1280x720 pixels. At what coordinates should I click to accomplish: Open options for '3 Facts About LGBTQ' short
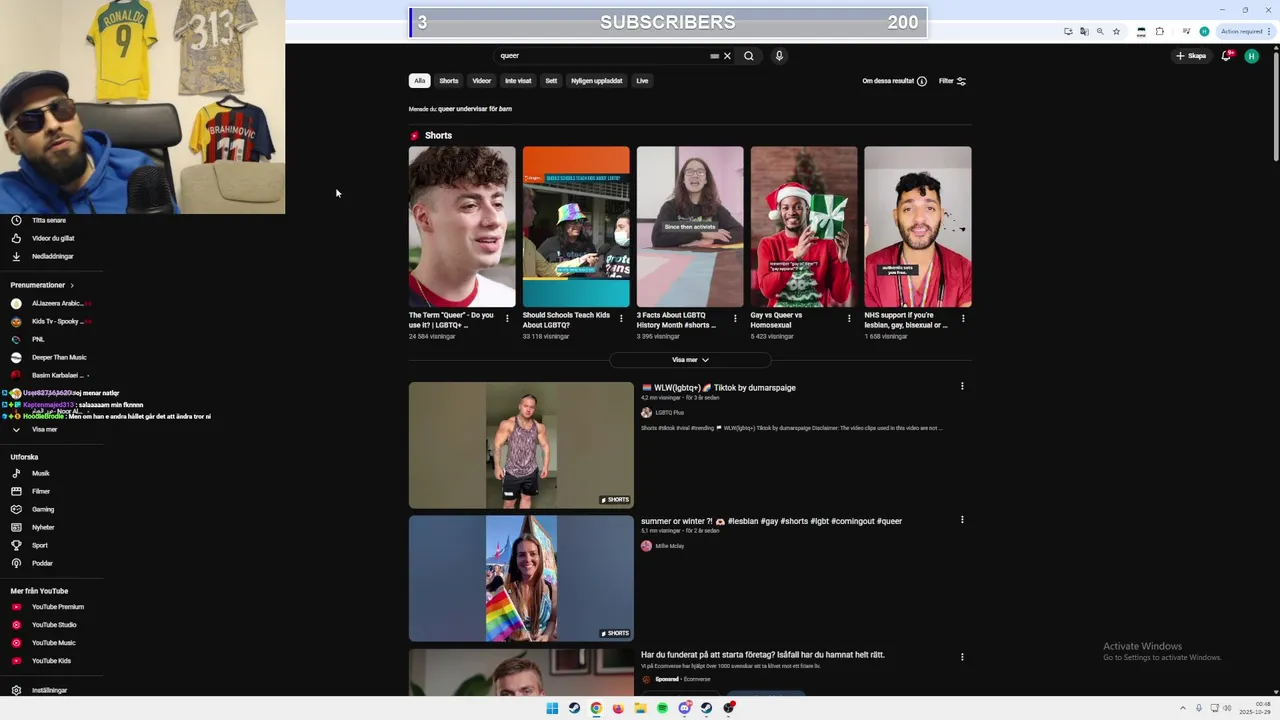click(735, 319)
